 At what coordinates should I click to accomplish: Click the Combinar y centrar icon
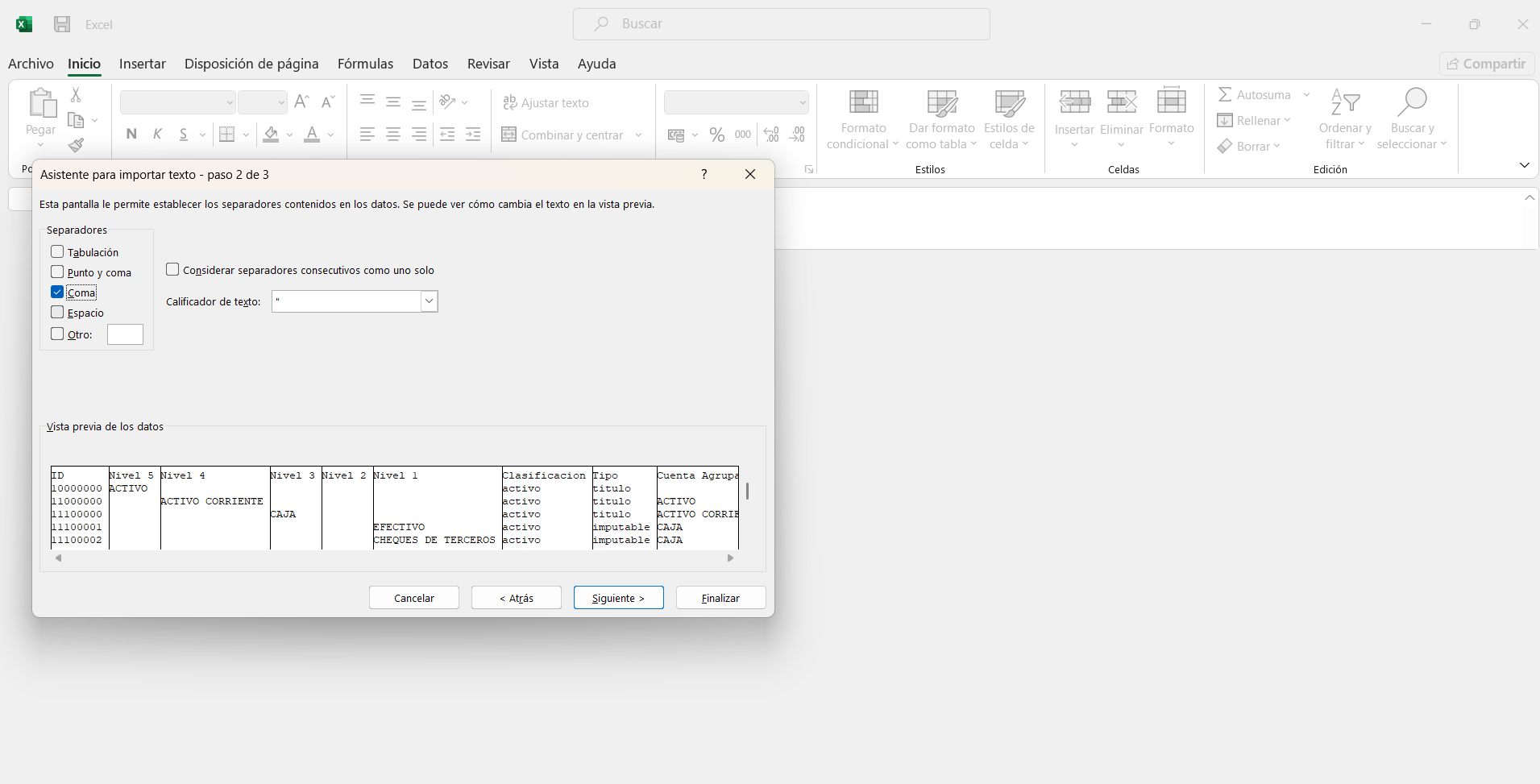point(508,135)
